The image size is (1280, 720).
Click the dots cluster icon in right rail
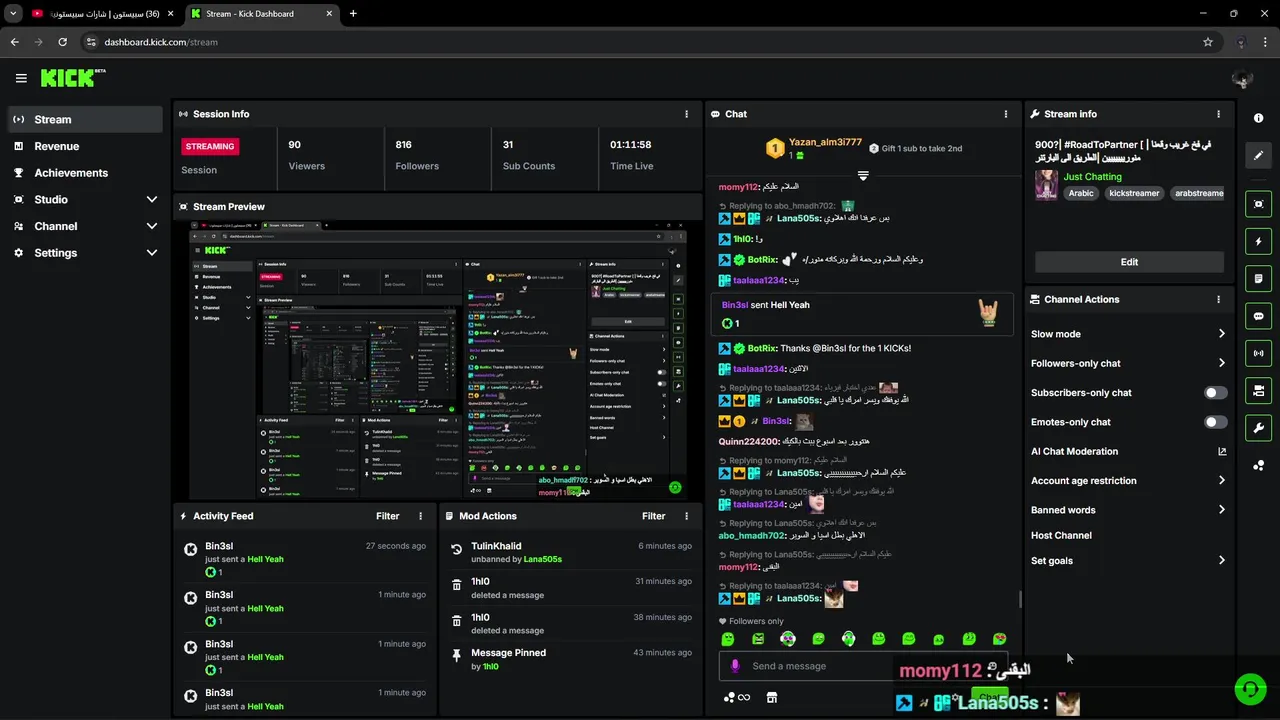pyautogui.click(x=1258, y=465)
